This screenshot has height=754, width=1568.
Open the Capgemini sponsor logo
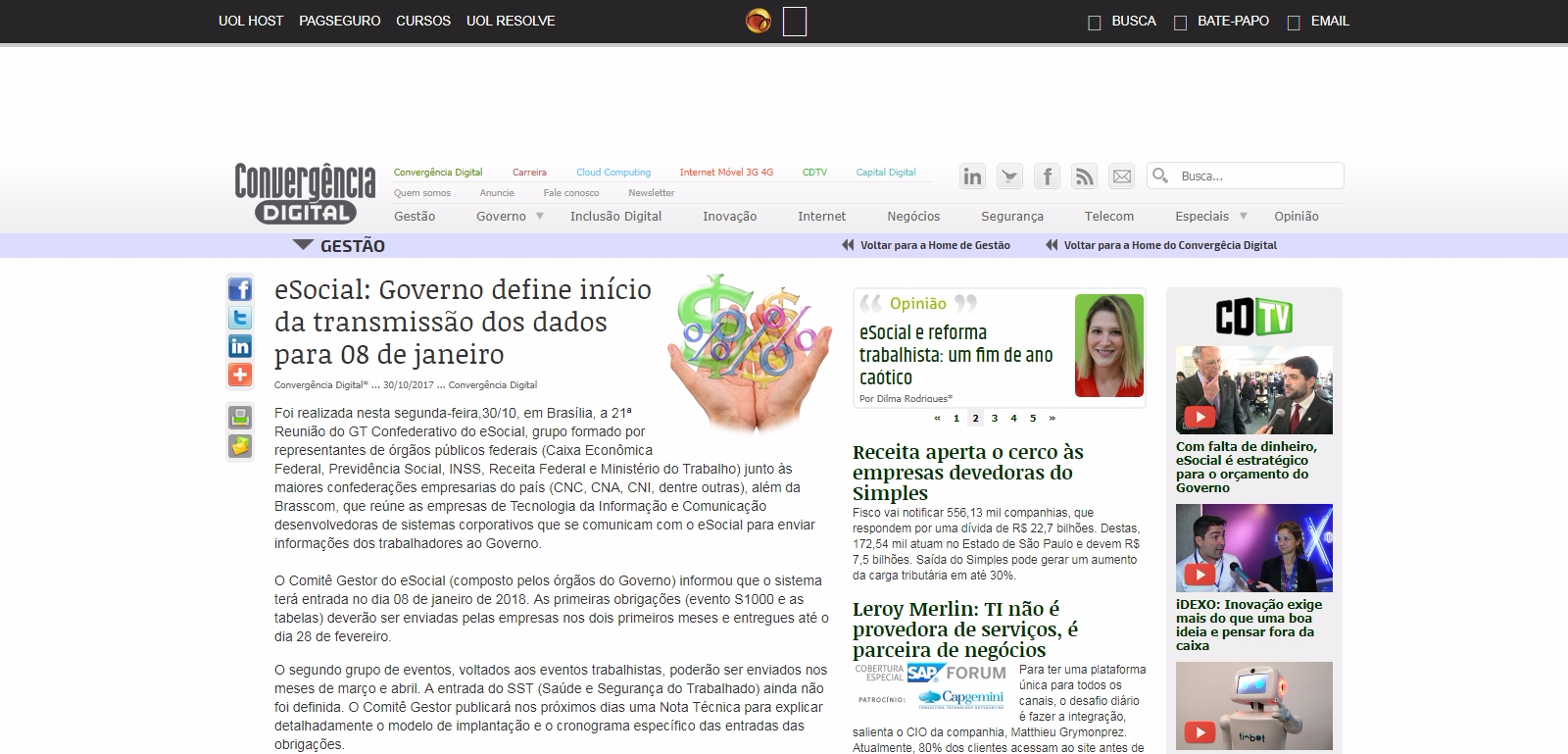pos(961,699)
